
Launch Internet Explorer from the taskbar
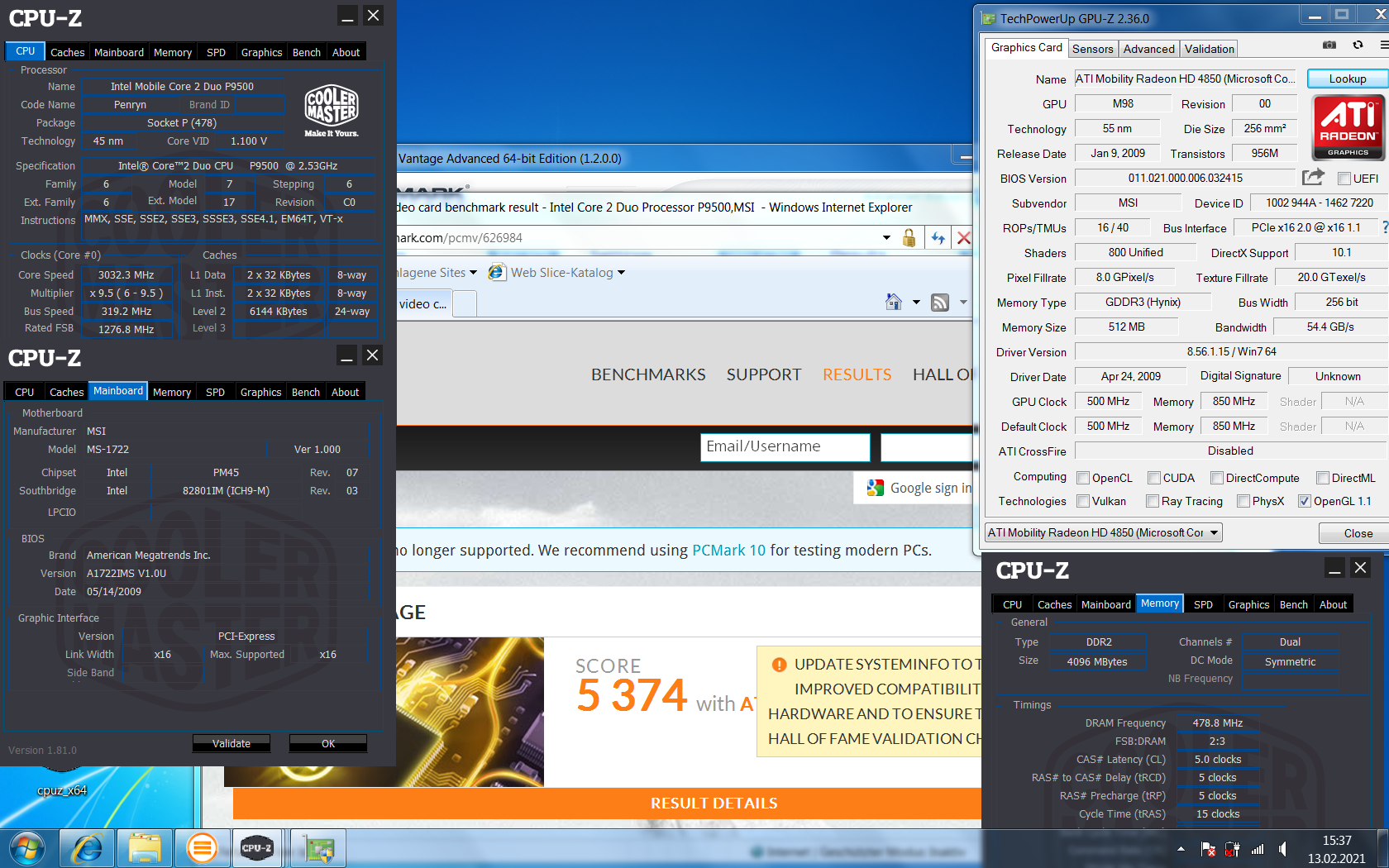click(87, 848)
